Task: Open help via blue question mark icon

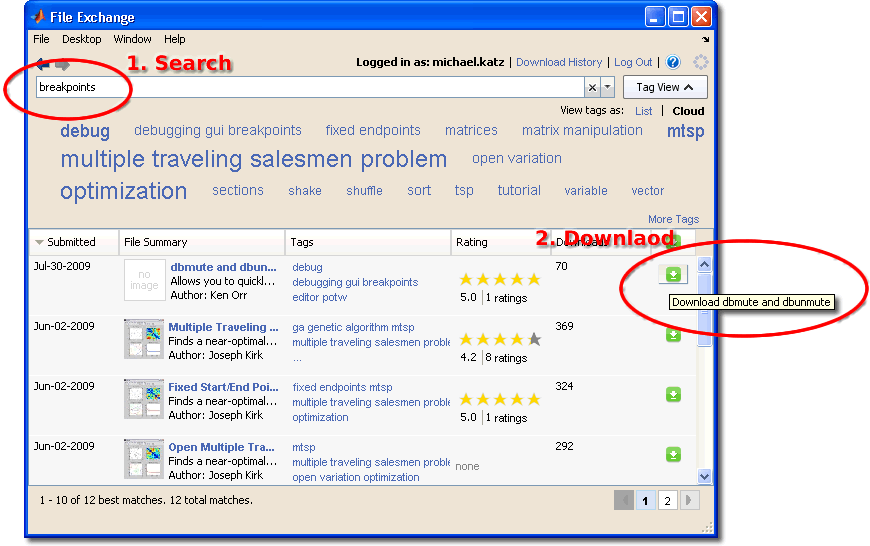Action: (x=673, y=62)
